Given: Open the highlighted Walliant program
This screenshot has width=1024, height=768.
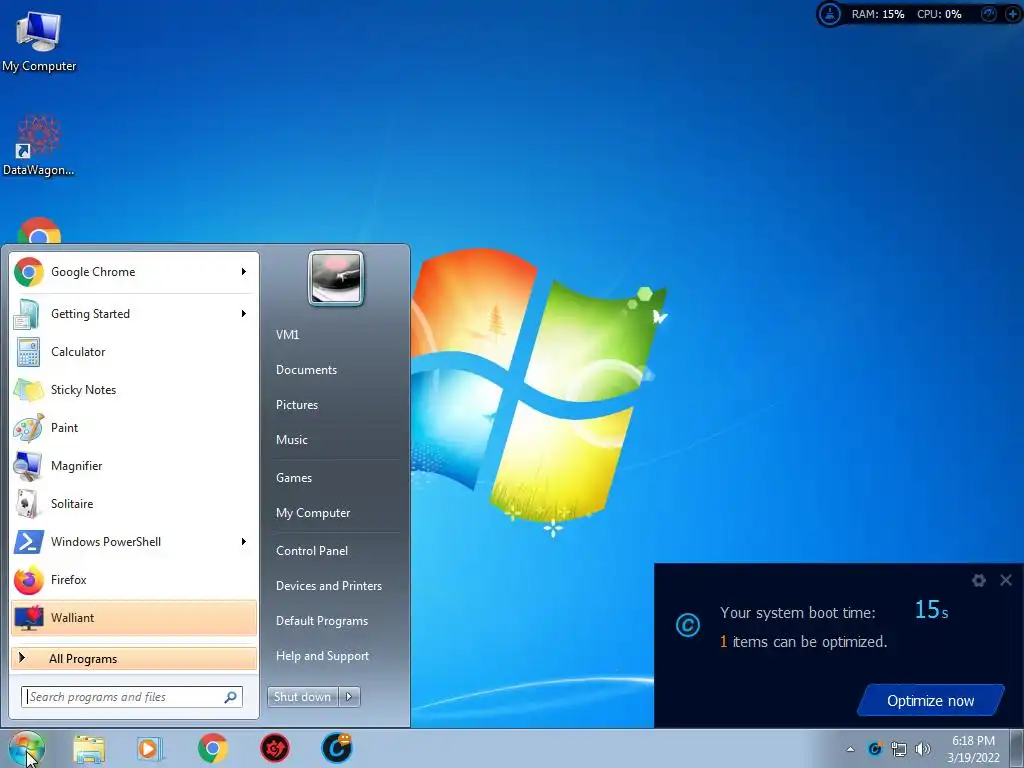Looking at the screenshot, I should (134, 618).
